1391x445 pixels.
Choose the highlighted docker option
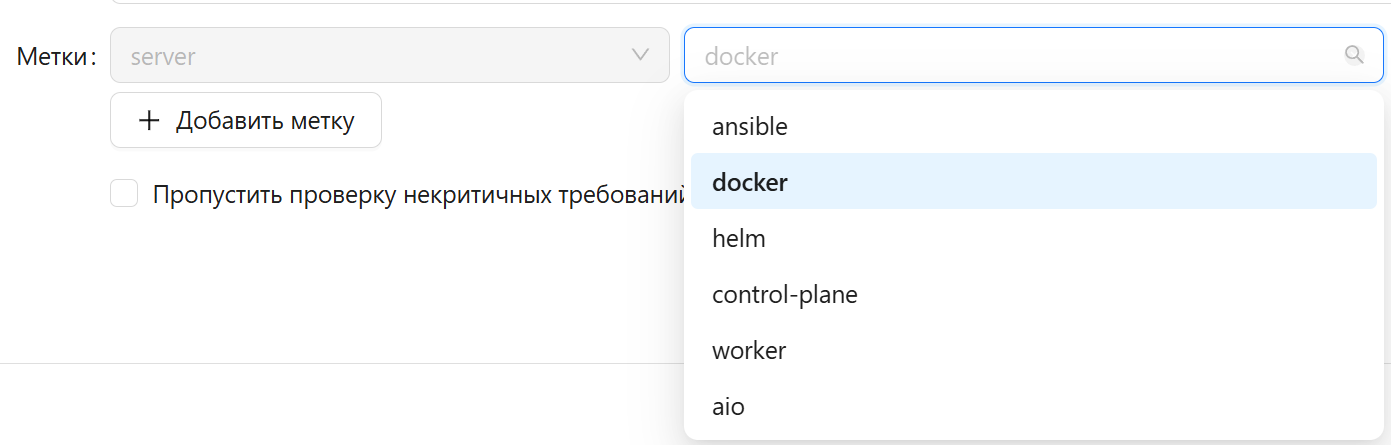coord(1033,182)
